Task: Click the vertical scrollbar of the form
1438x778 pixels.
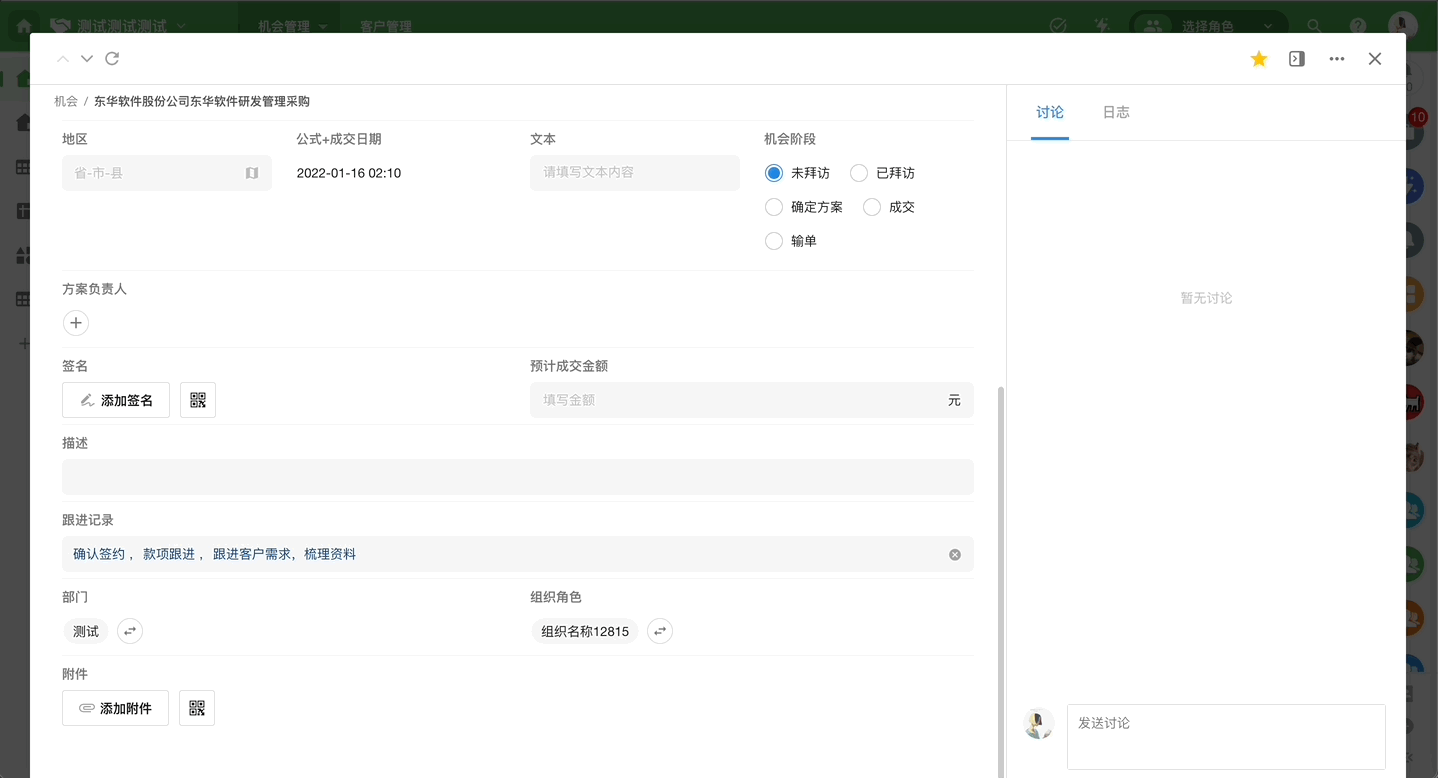Action: point(1002,580)
